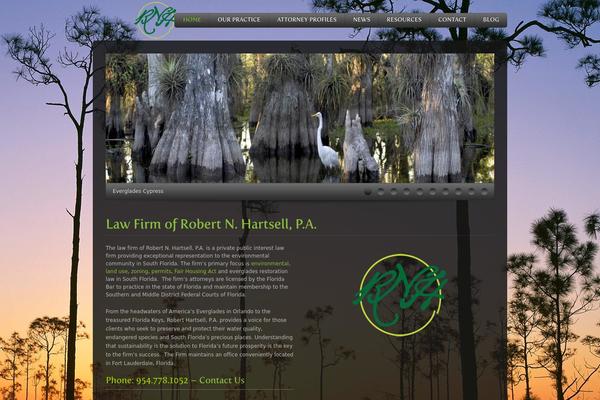The width and height of the screenshot is (600, 400).
Task: Open the RESOURCES menu item
Action: pyautogui.click(x=404, y=20)
